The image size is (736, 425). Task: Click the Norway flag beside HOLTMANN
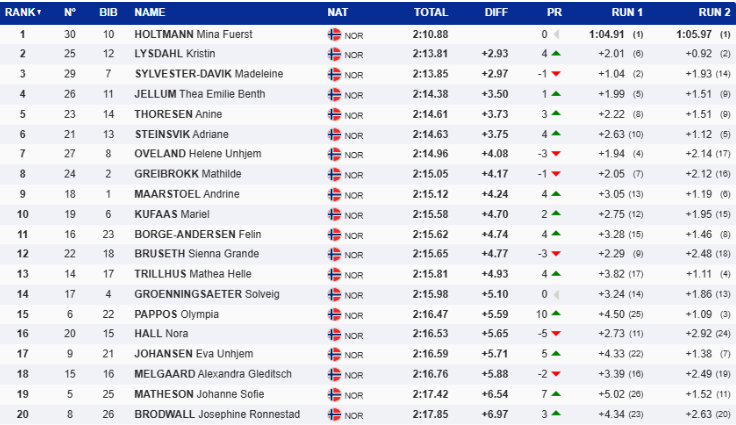[334, 34]
